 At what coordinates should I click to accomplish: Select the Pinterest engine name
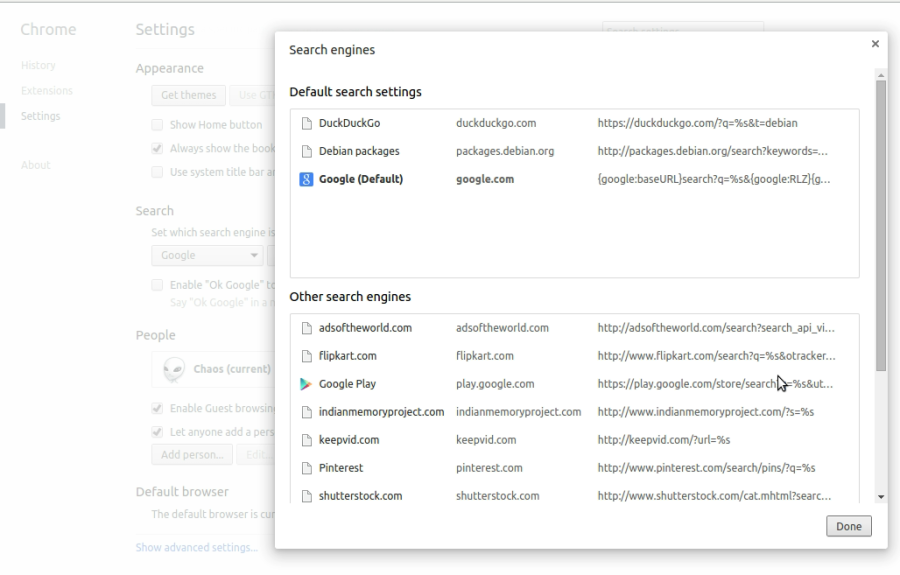[341, 468]
